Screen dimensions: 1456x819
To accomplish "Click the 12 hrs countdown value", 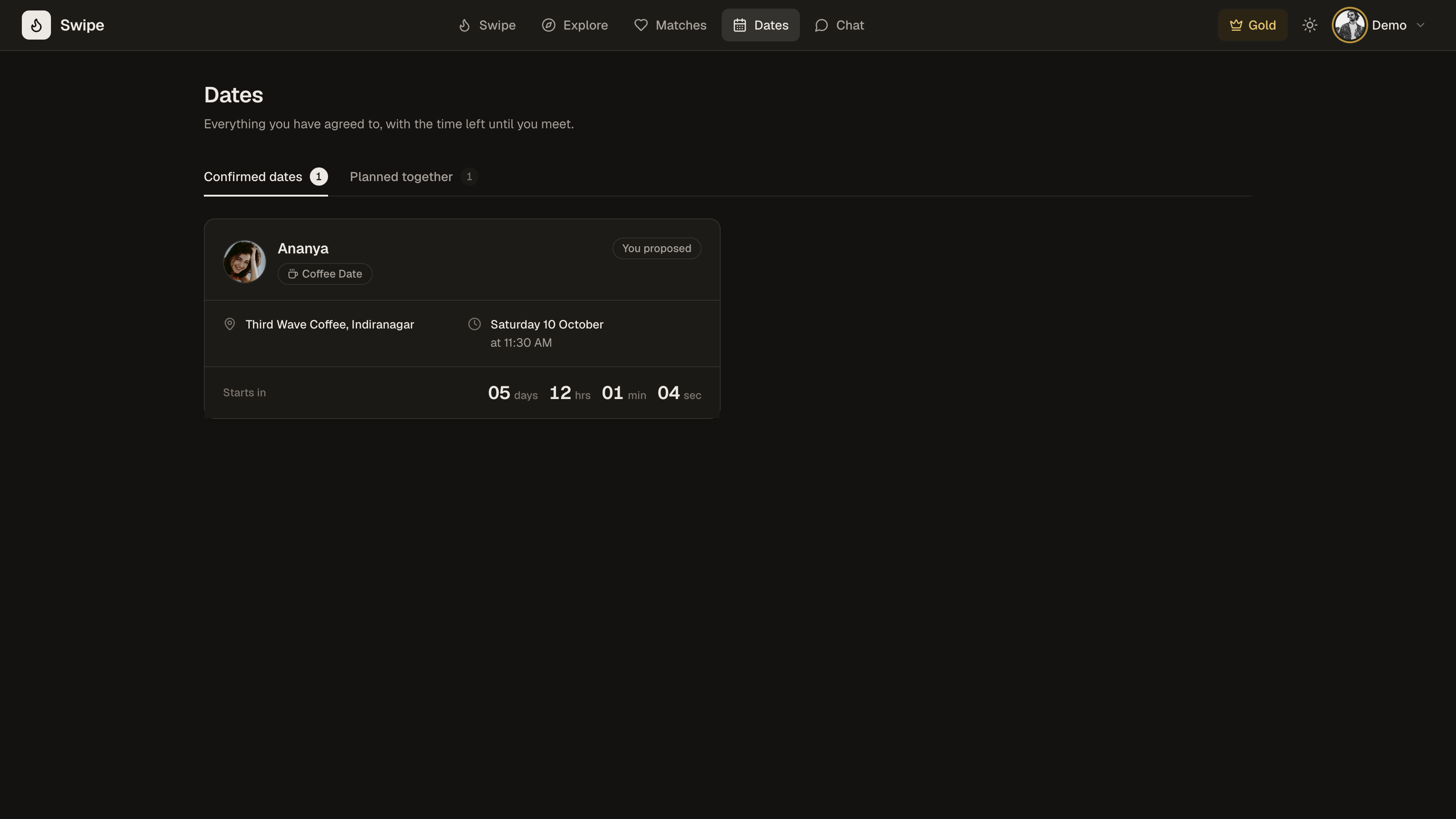I will click(x=570, y=393).
